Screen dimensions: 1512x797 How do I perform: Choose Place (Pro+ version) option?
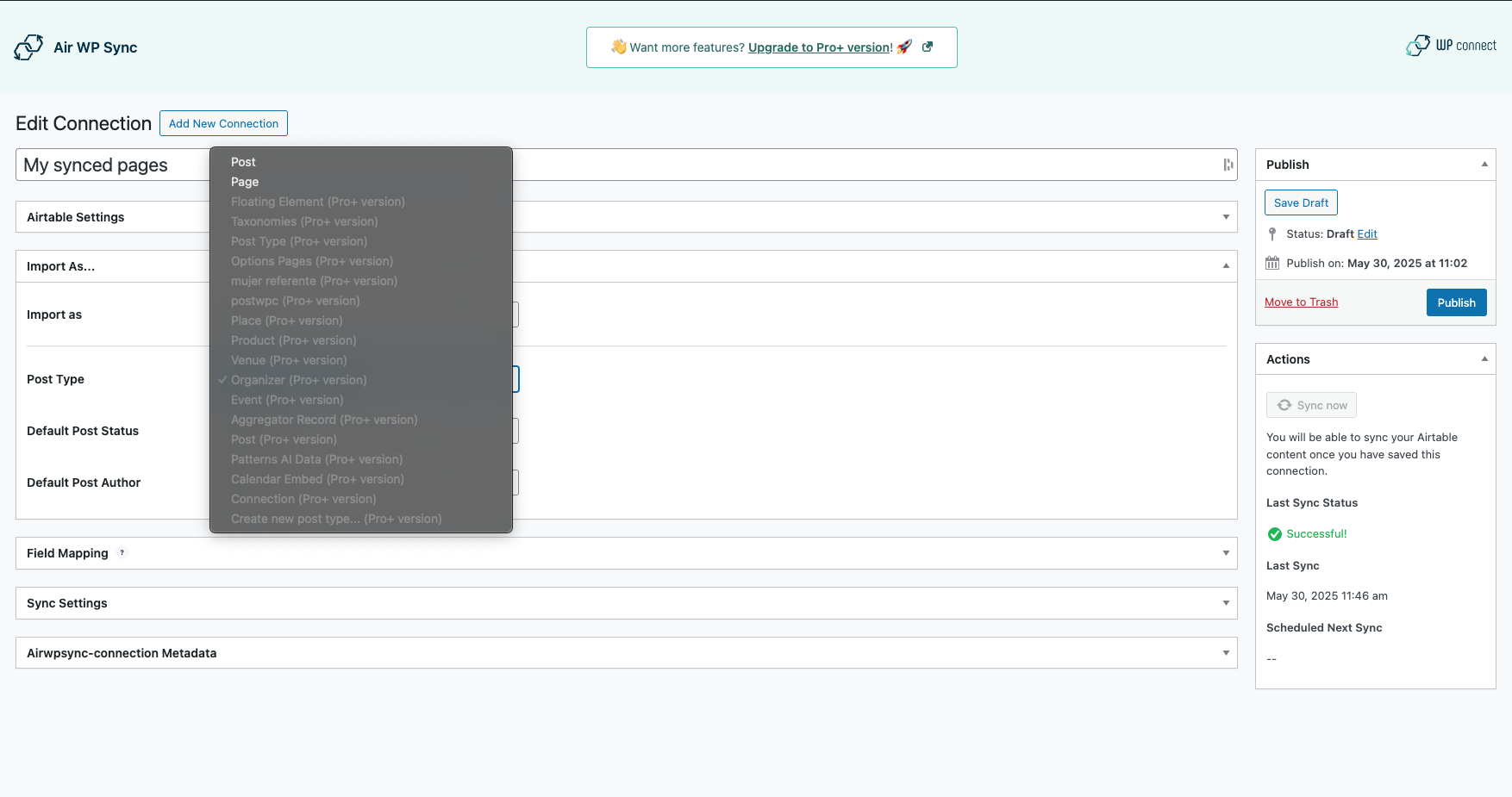361,321
